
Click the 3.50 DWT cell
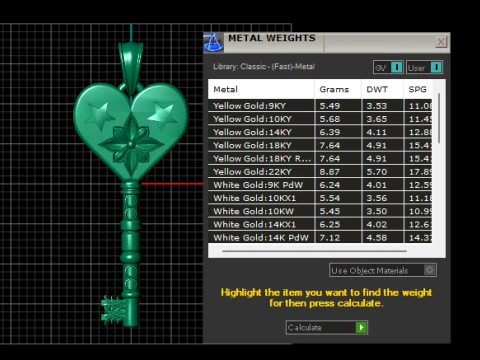point(383,211)
